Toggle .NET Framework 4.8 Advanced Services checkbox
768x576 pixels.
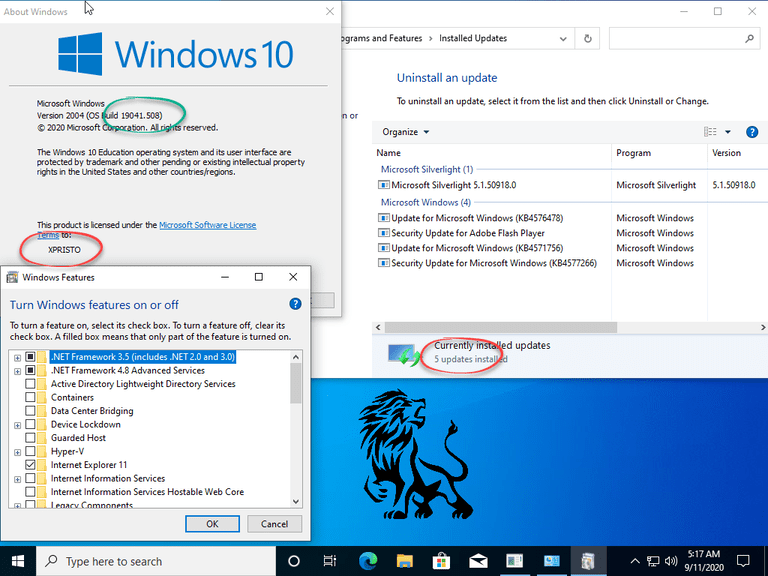click(30, 370)
